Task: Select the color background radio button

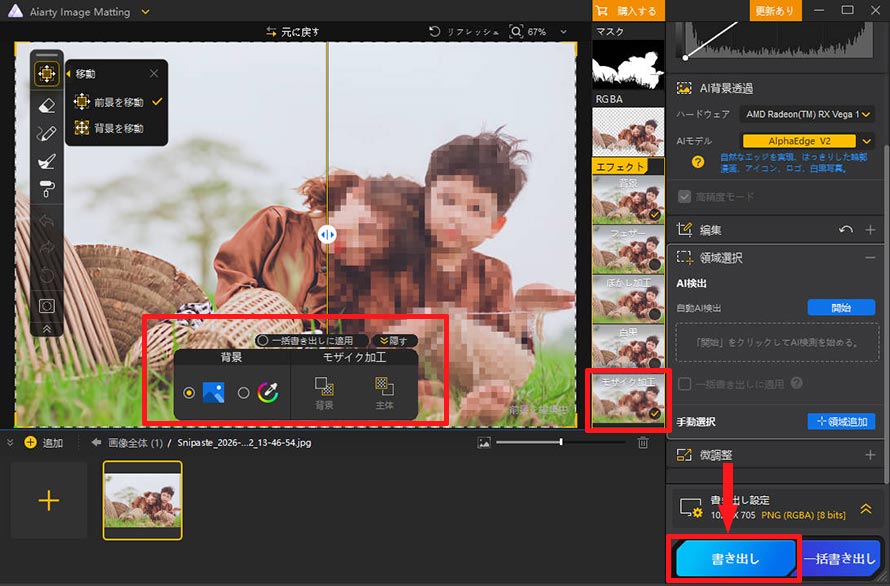Action: pos(244,392)
